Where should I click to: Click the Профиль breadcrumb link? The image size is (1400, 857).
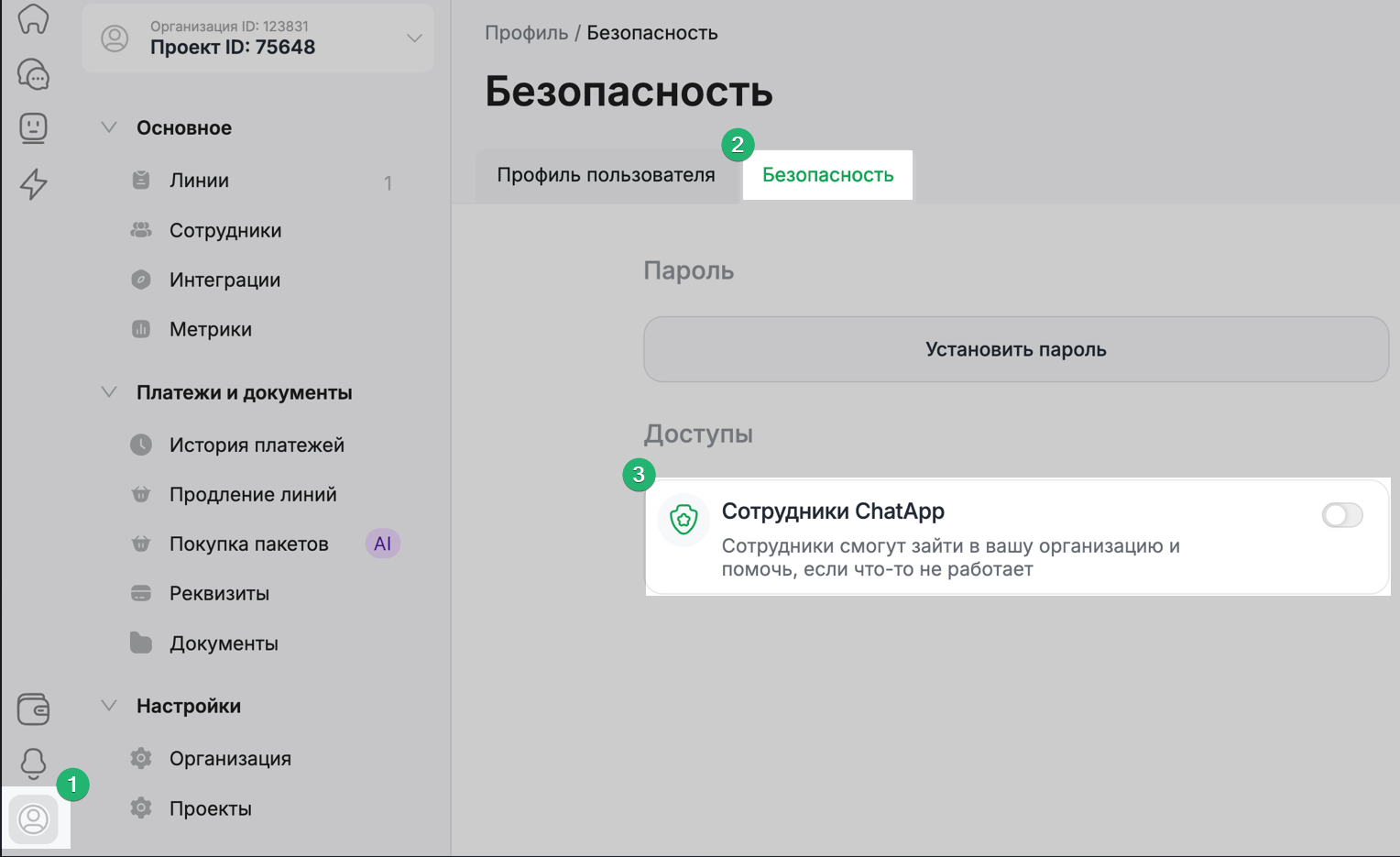pos(526,33)
